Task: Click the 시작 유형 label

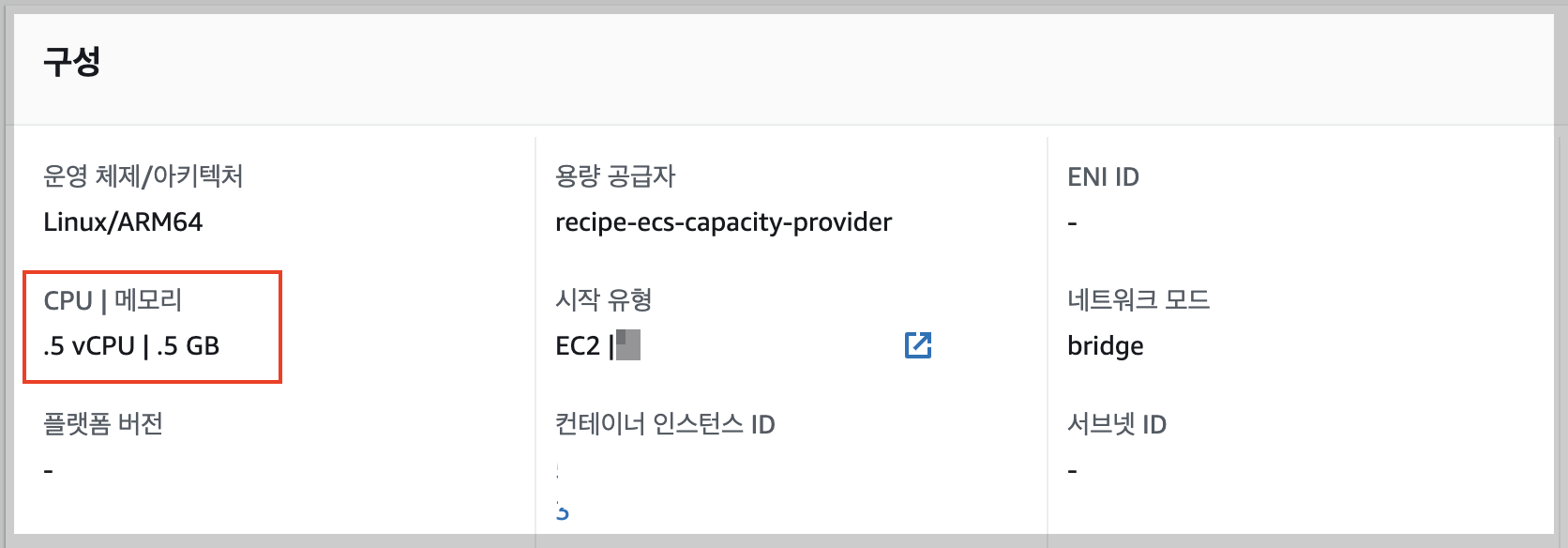Action: 605,300
